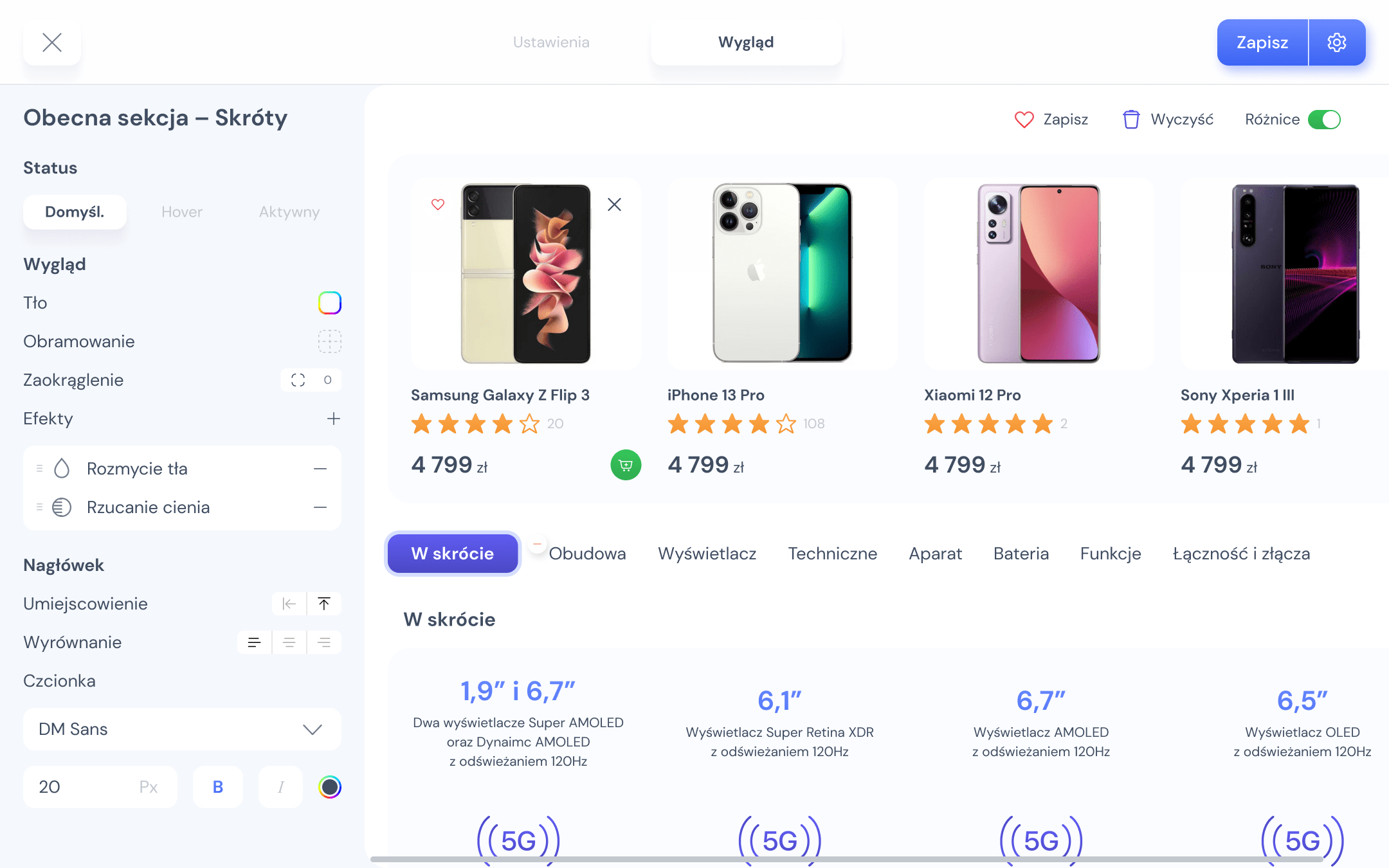Add an effect with the Efekty plus icon

pyautogui.click(x=333, y=419)
